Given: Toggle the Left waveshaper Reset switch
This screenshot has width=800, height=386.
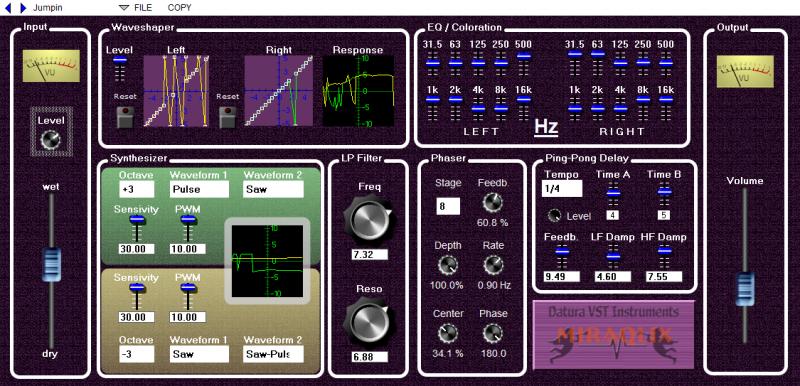Looking at the screenshot, I should 124,117.
